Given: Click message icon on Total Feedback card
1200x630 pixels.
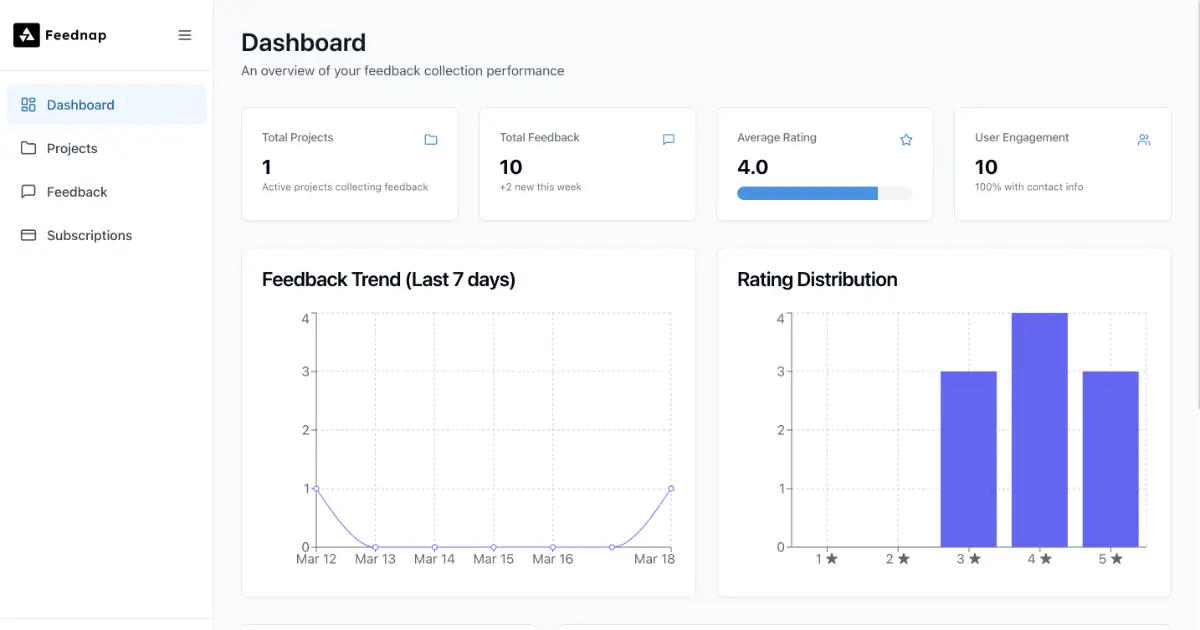Looking at the screenshot, I should [x=669, y=140].
